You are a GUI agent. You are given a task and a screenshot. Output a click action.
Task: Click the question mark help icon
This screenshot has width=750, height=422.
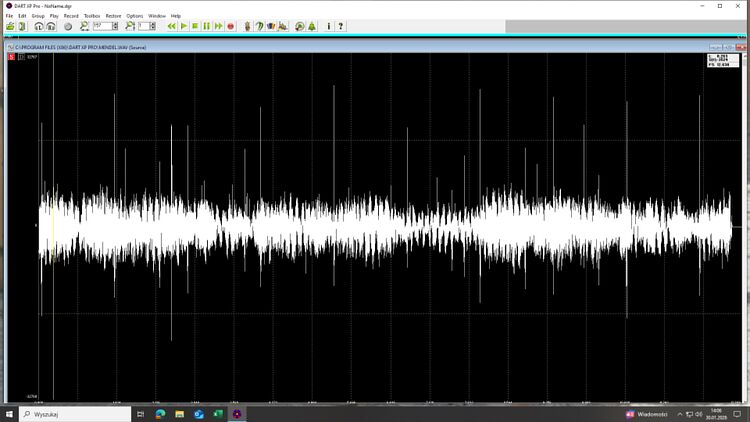coord(341,26)
